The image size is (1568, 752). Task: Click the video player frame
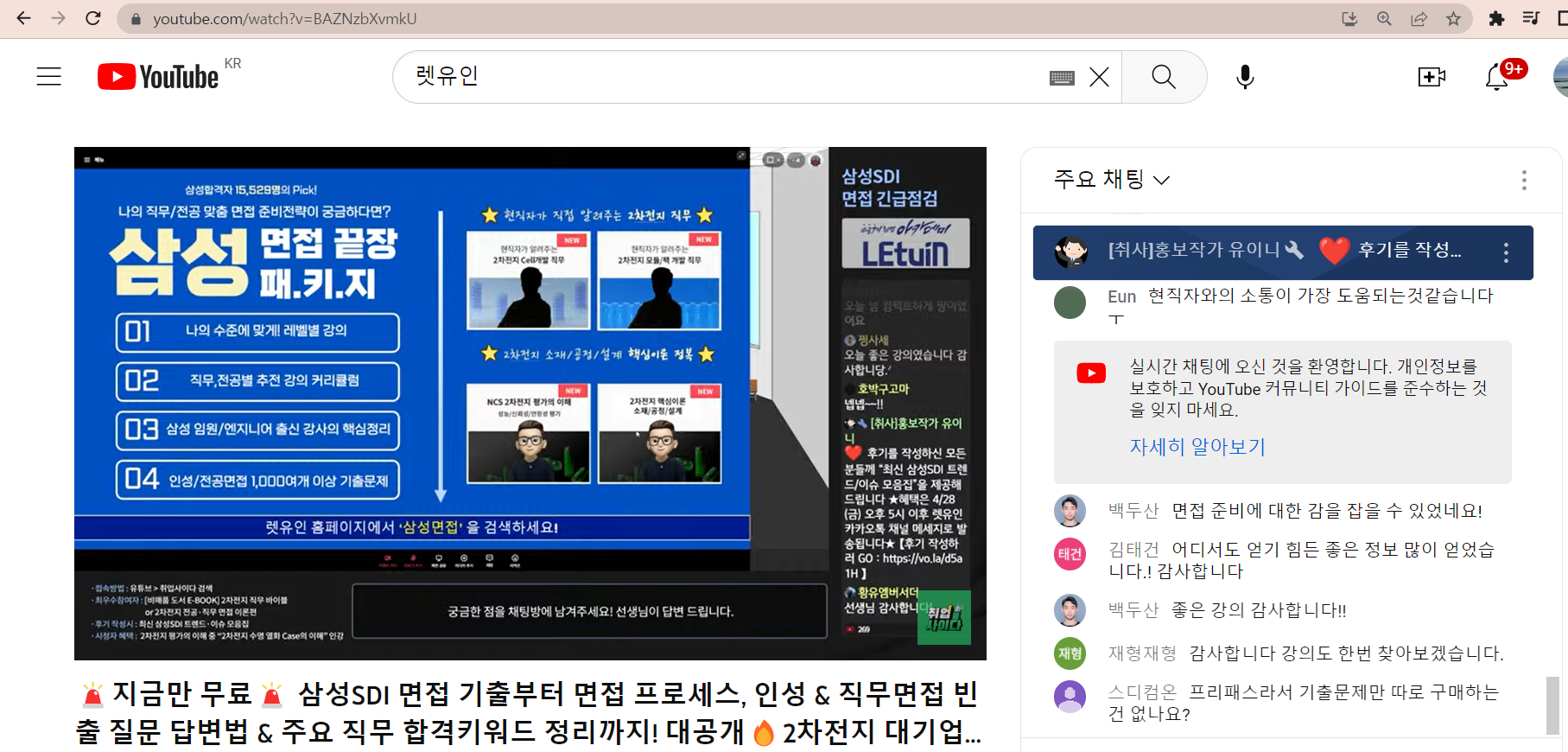pyautogui.click(x=530, y=403)
